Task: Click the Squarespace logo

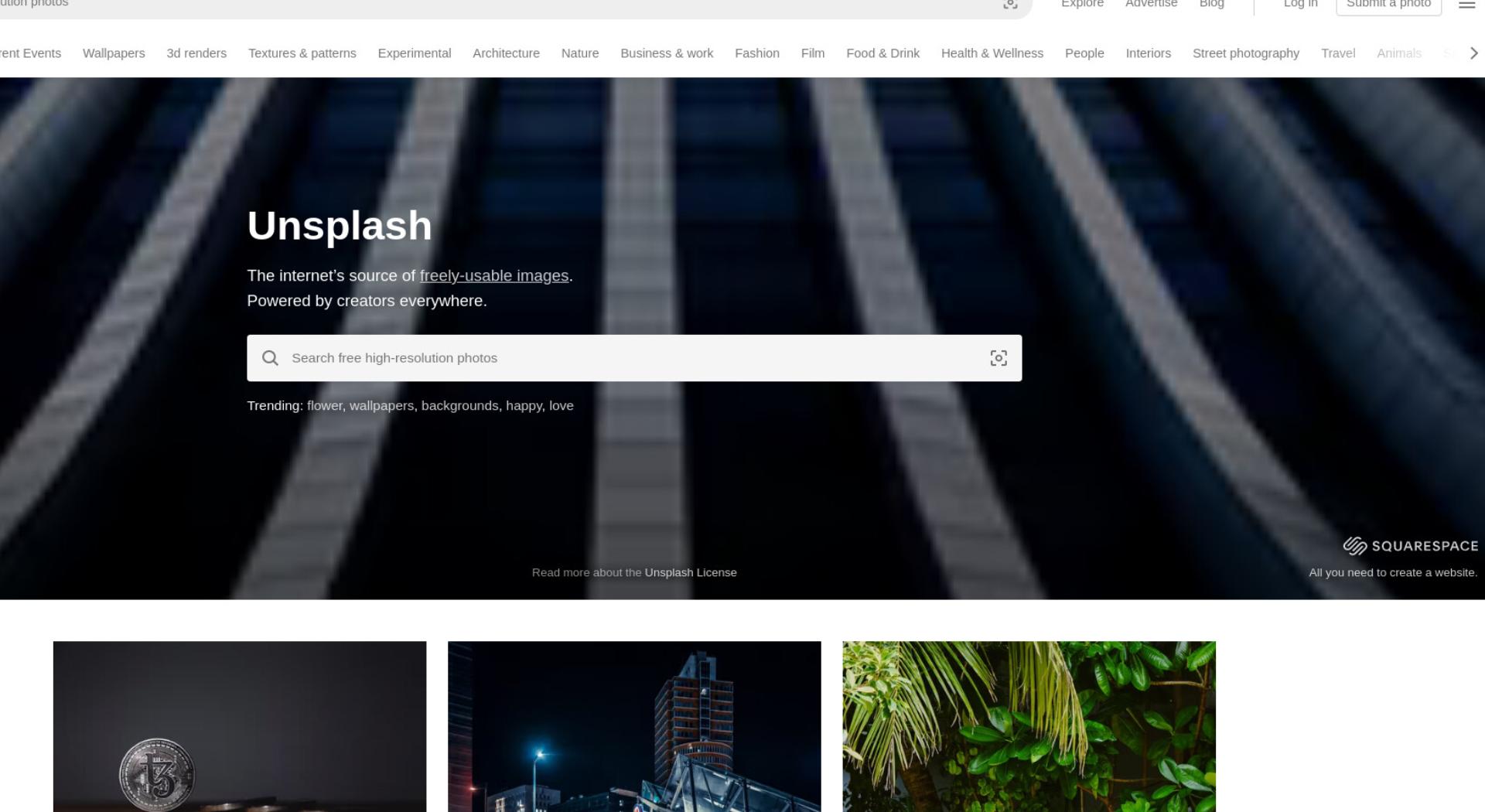Action: (x=1411, y=546)
